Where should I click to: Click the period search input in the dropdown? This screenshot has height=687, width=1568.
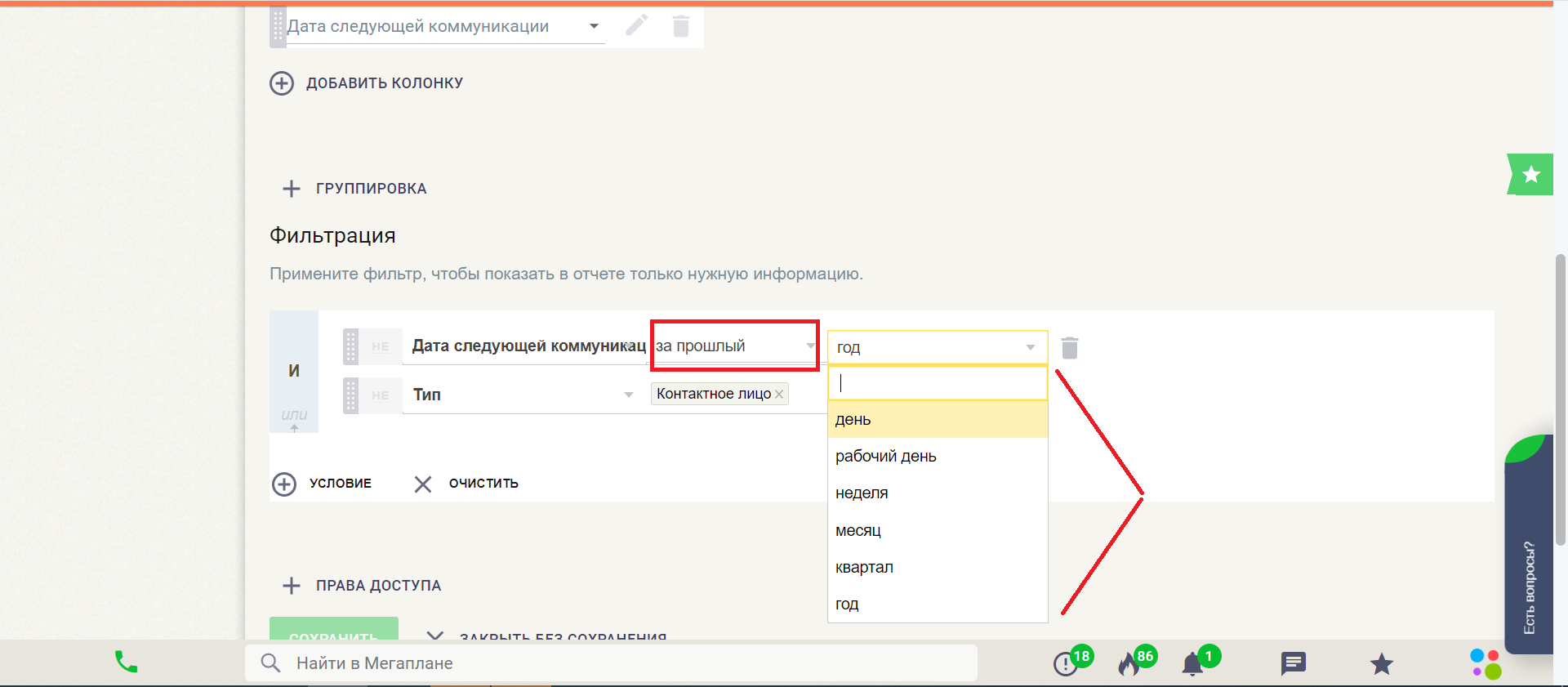tap(938, 383)
